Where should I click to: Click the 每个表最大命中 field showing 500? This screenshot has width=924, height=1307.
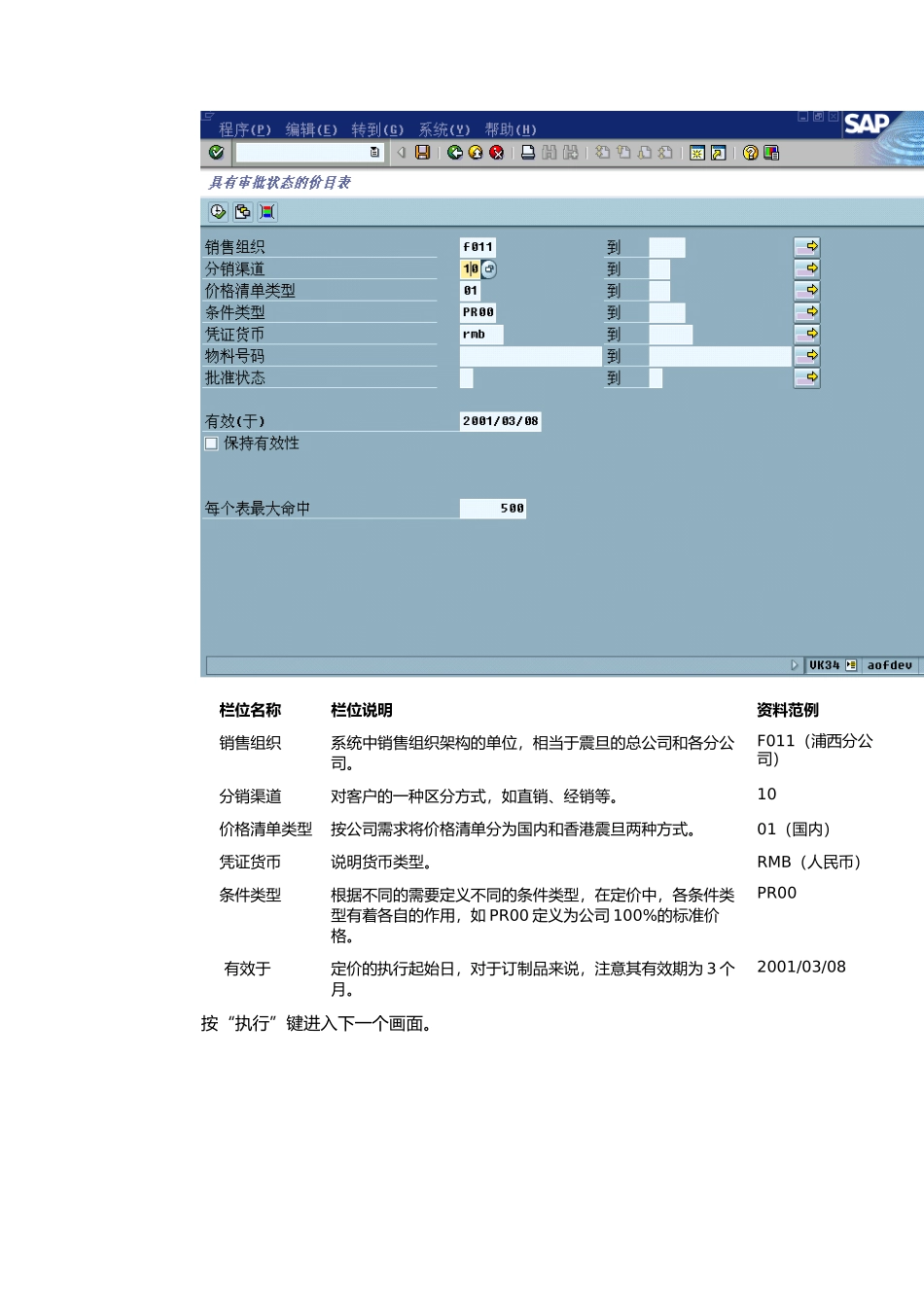pyautogui.click(x=493, y=508)
